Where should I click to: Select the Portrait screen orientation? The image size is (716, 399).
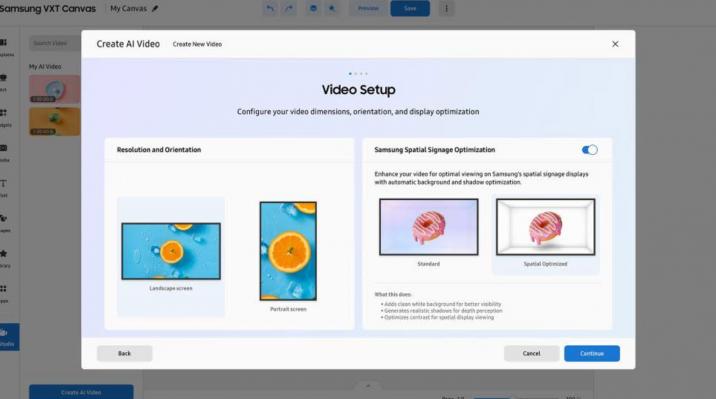click(288, 256)
